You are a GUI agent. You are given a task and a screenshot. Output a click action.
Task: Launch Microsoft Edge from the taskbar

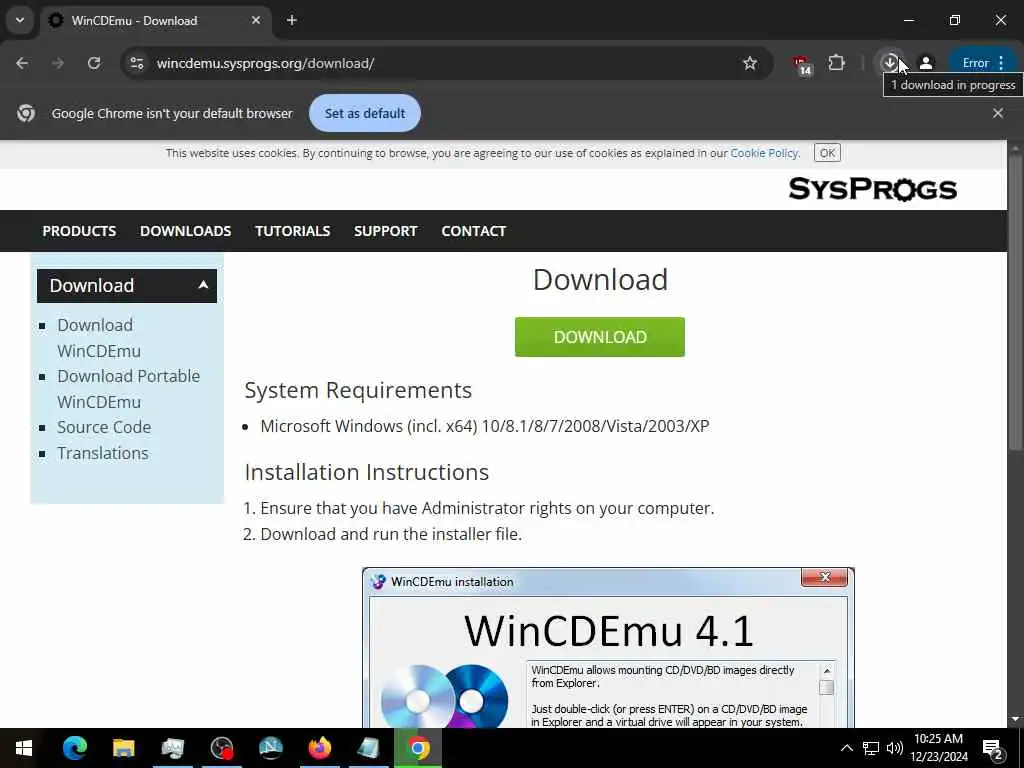[x=74, y=748]
